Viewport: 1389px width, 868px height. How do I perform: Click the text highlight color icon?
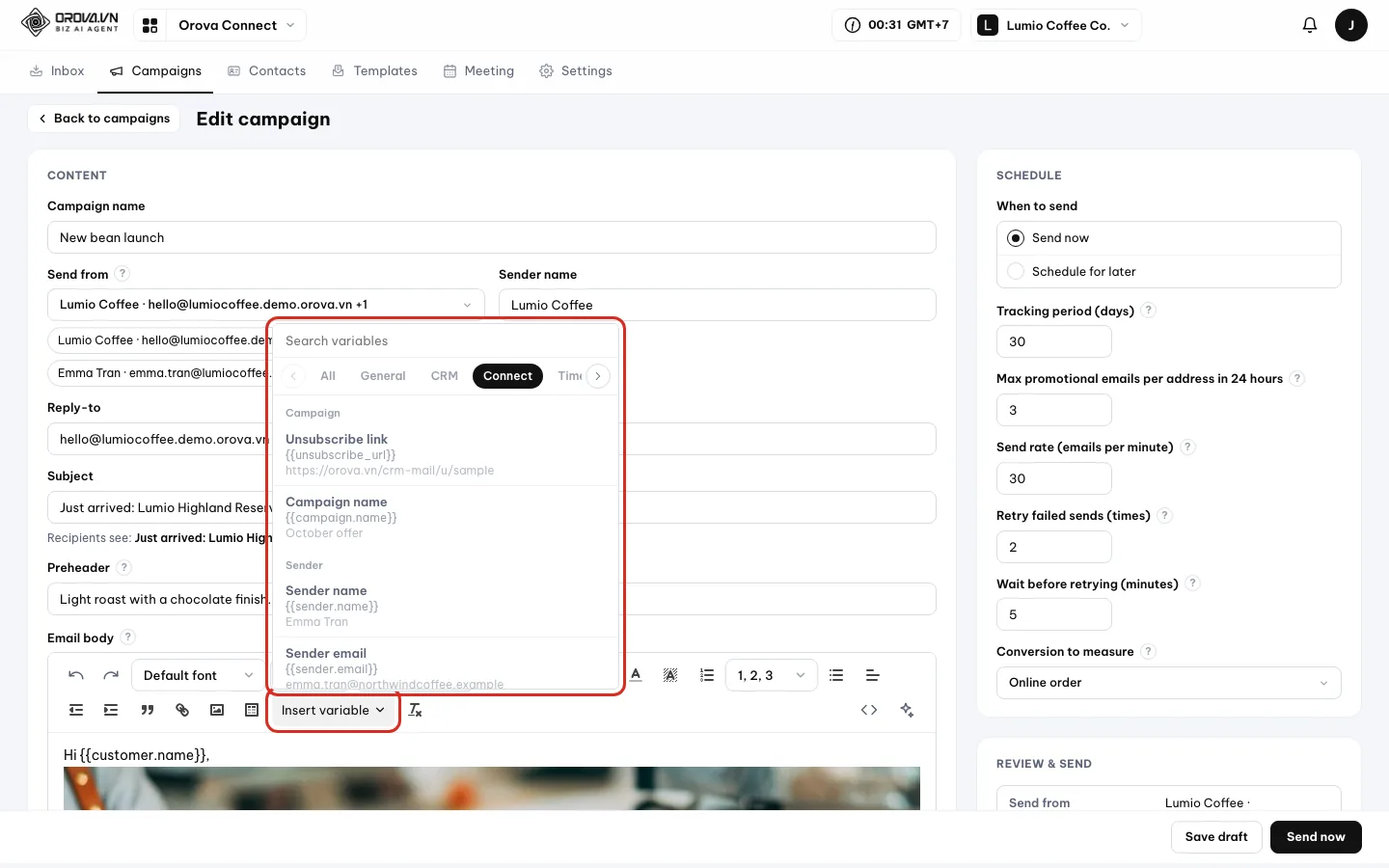(670, 675)
